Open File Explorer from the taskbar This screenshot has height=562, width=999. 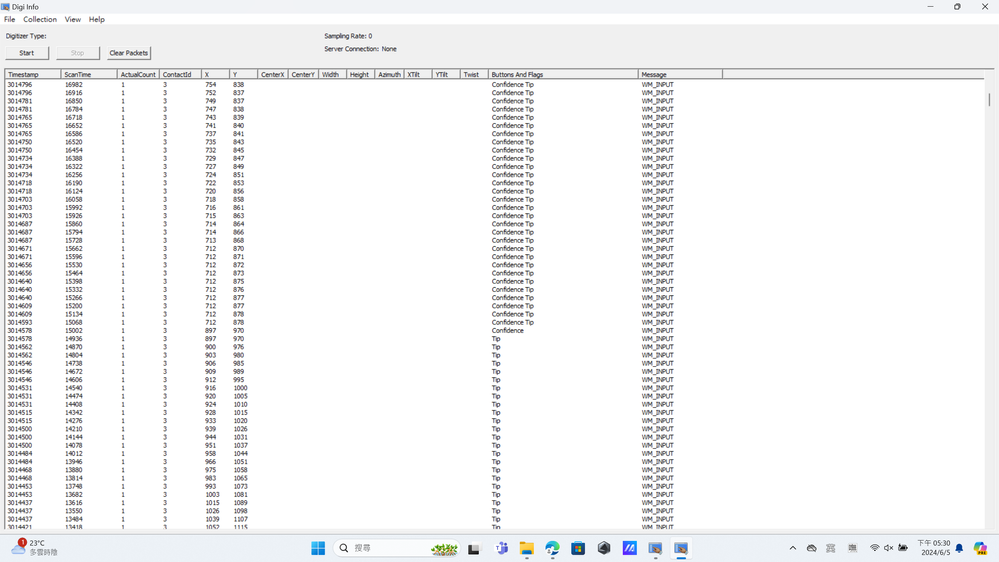tap(527, 548)
